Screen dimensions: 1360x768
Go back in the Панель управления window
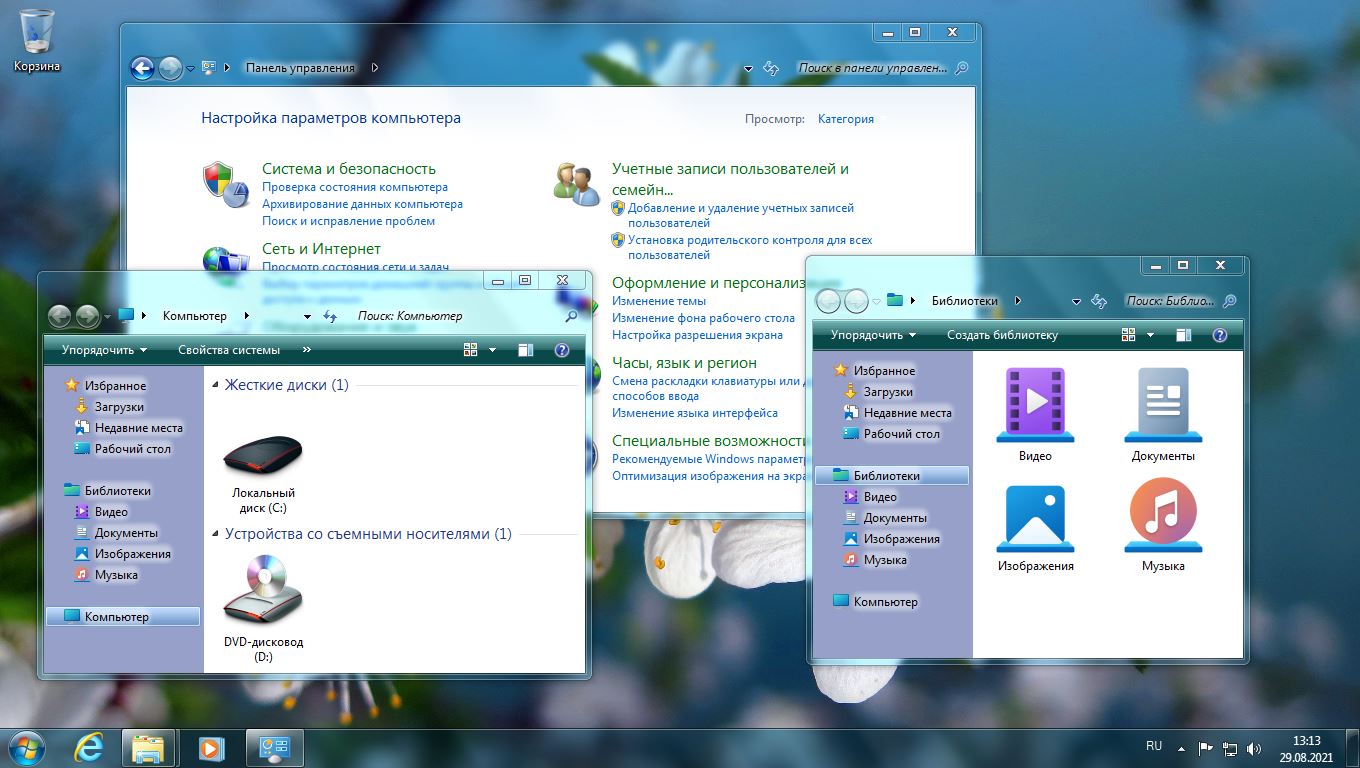[142, 68]
